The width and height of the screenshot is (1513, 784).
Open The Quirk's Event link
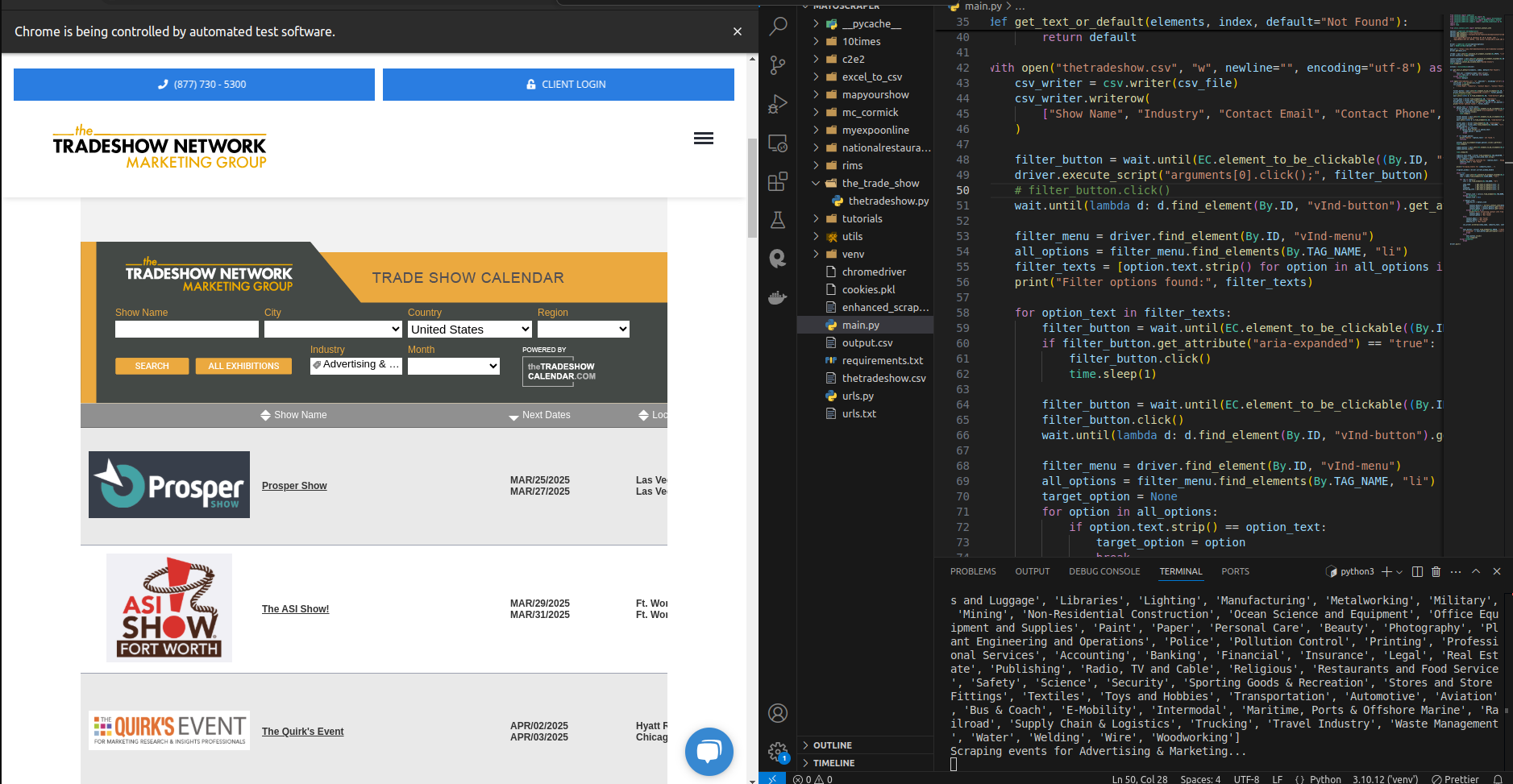(302, 732)
